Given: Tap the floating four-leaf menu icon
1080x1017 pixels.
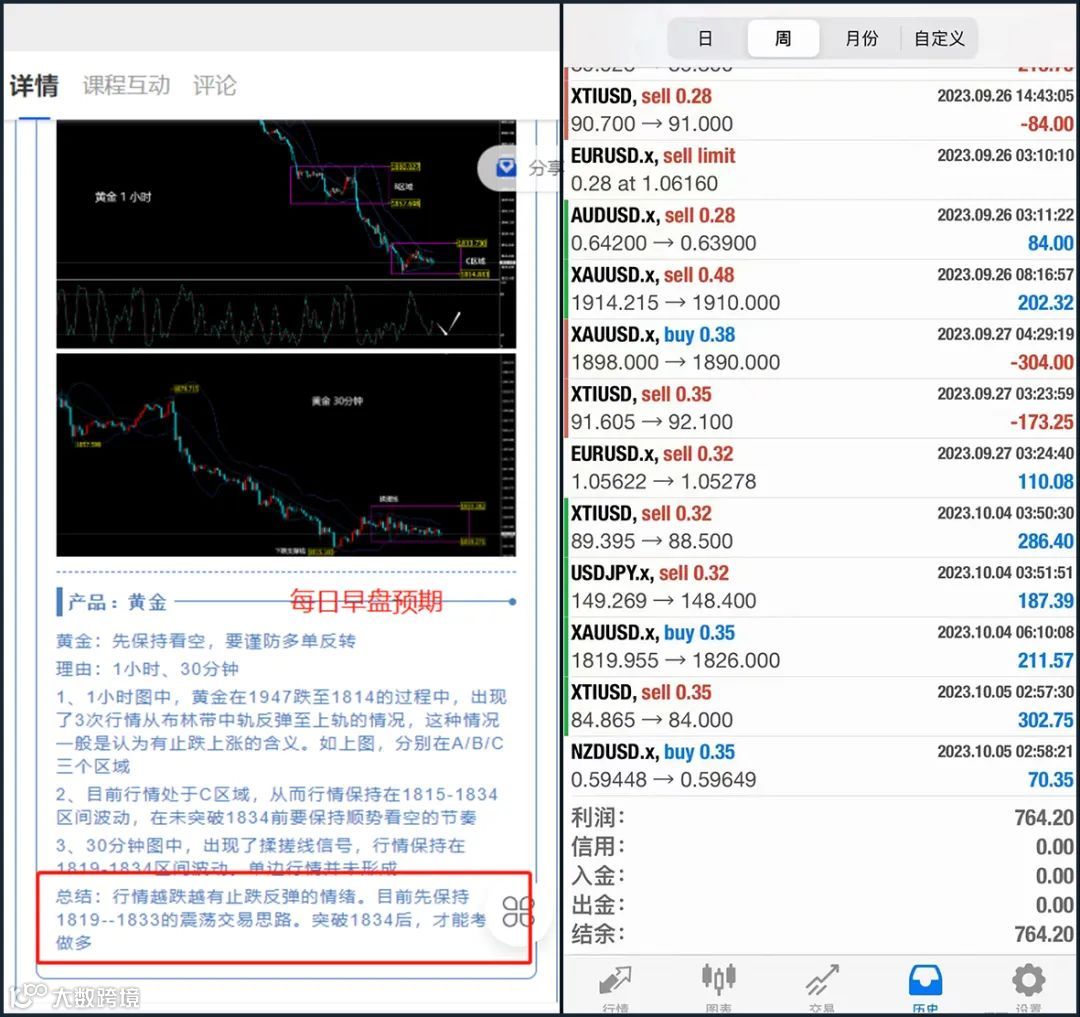Looking at the screenshot, I should (x=518, y=912).
